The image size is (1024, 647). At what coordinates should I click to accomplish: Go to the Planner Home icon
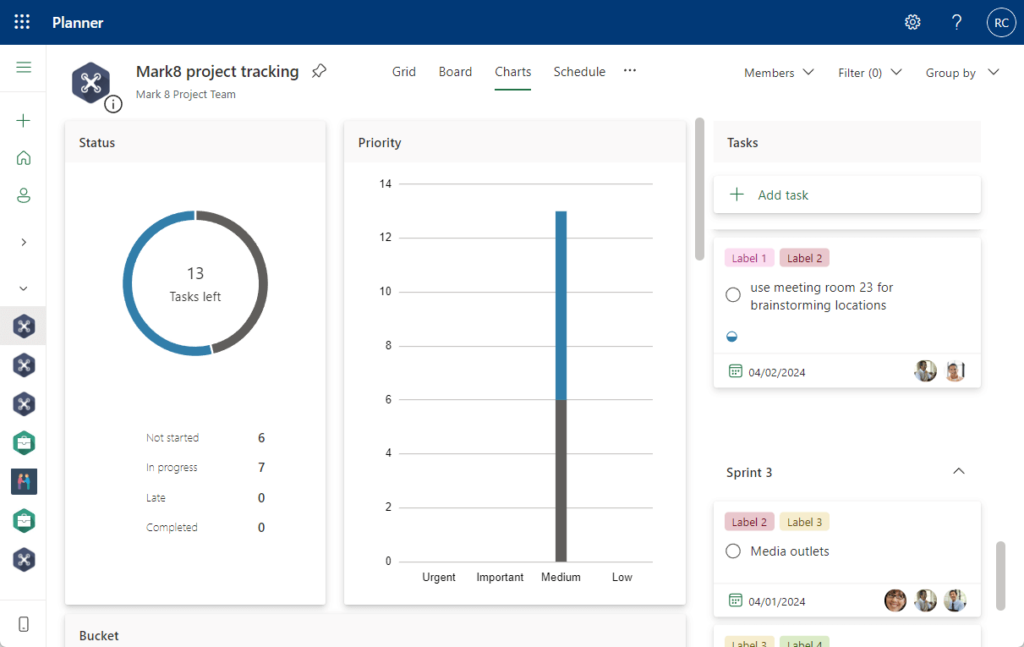pyautogui.click(x=24, y=158)
